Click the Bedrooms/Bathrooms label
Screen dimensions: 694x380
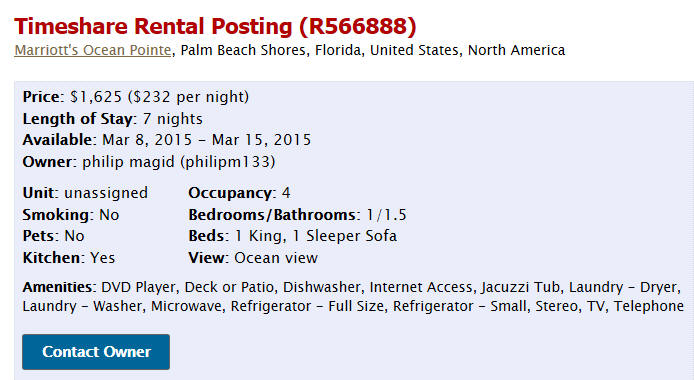click(x=272, y=215)
